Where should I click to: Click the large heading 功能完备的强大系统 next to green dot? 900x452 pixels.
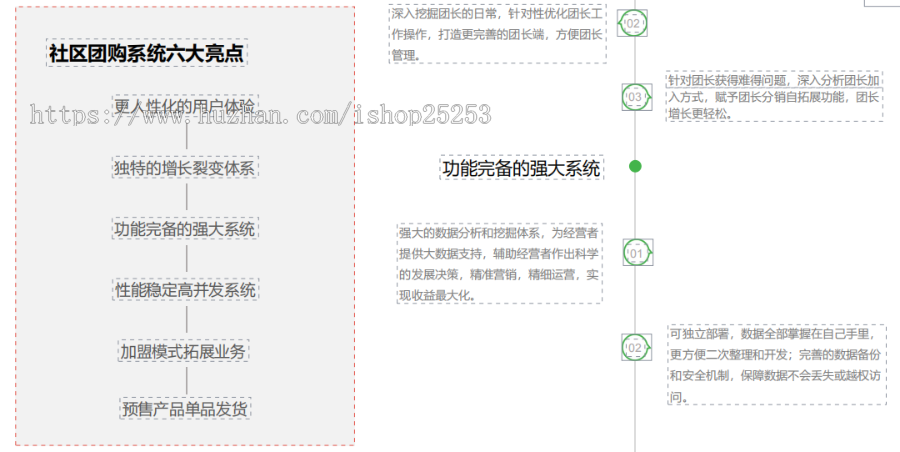click(x=521, y=168)
